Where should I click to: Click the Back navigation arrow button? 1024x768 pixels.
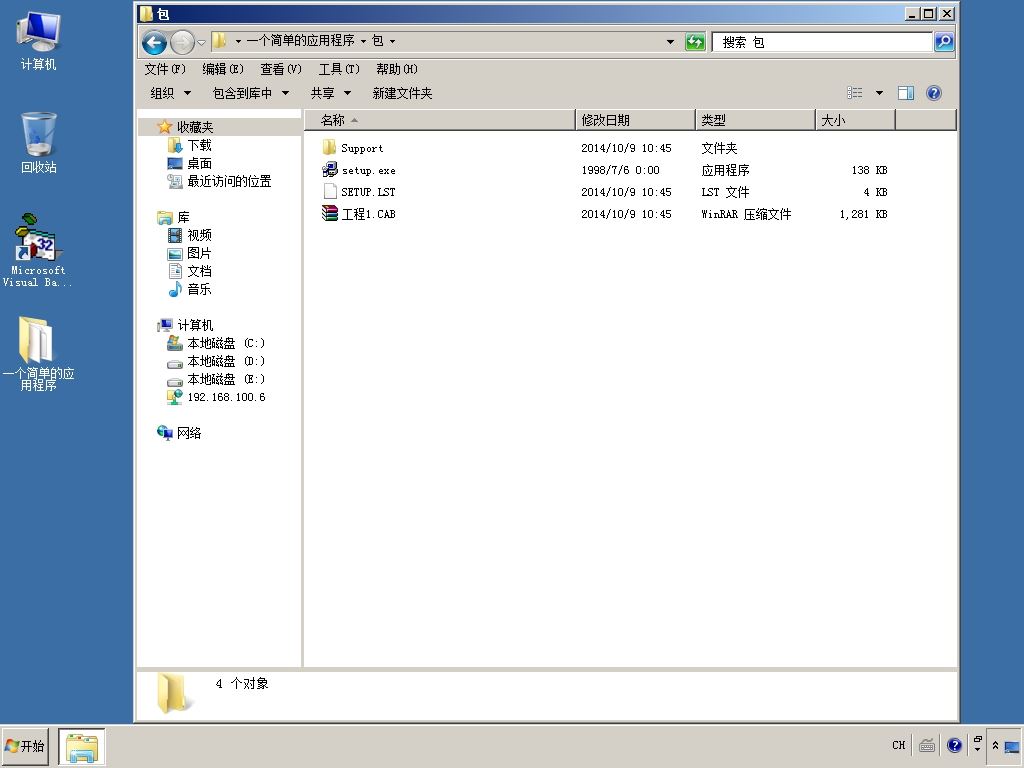coord(155,43)
